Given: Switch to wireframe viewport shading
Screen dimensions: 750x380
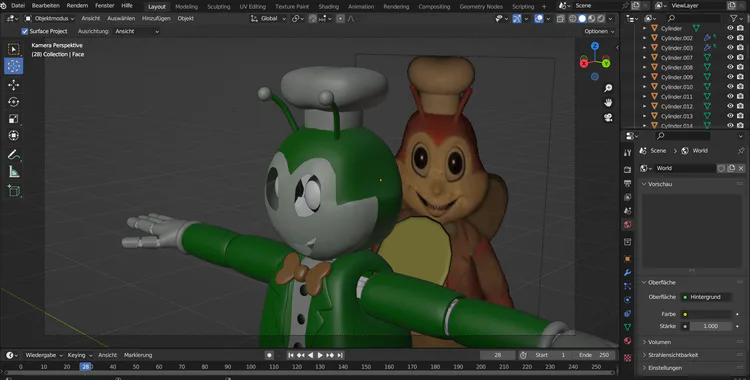Looking at the screenshot, I should (x=573, y=19).
